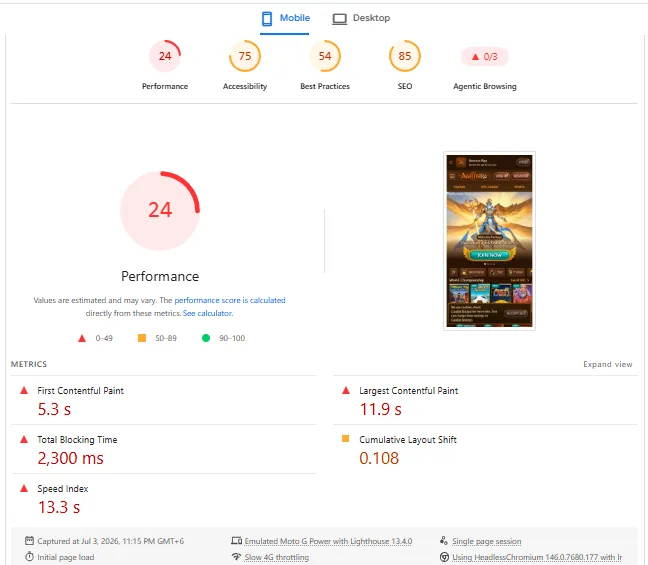This screenshot has height=565, width=648.
Task: Click the Cumulative Layout Shift metric label
Action: click(408, 440)
